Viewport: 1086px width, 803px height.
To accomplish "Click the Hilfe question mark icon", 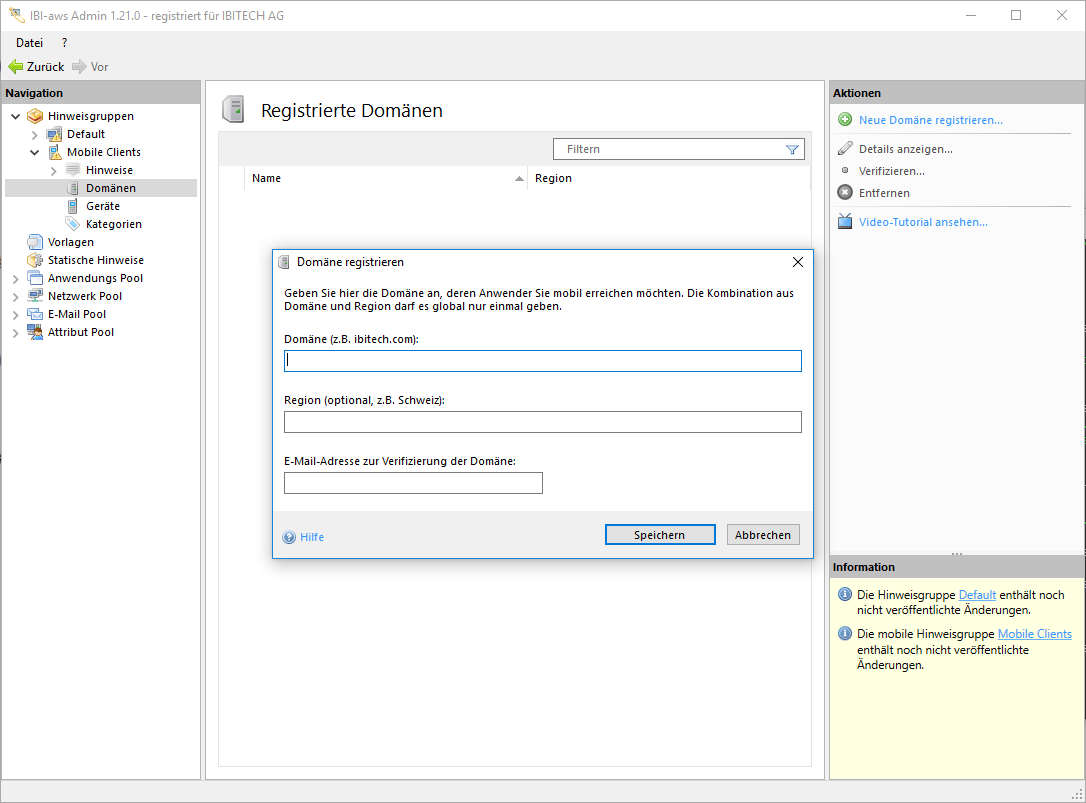I will coord(289,537).
